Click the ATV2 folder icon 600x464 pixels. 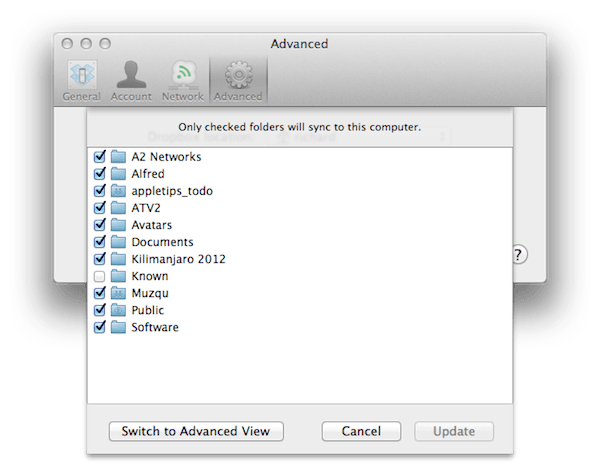coord(118,208)
